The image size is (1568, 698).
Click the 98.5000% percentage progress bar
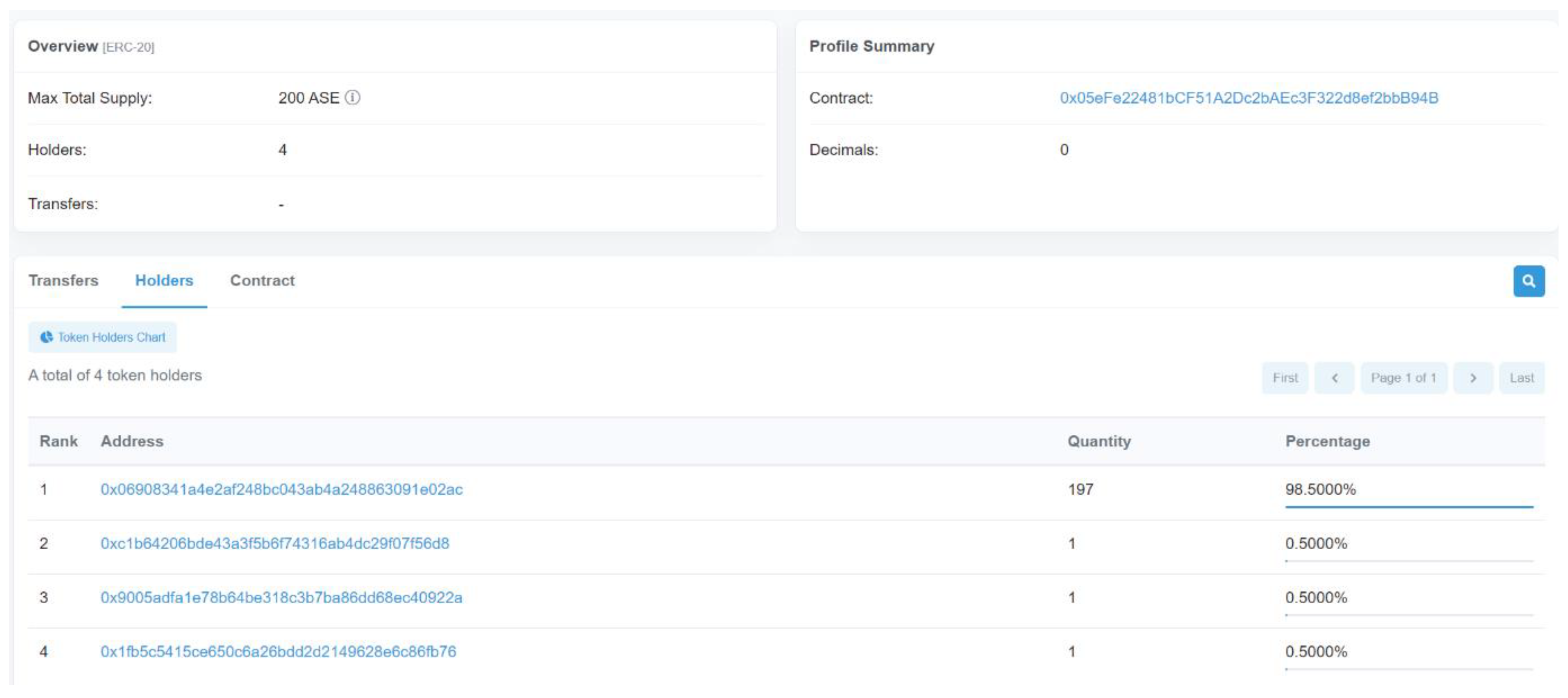pos(1409,506)
